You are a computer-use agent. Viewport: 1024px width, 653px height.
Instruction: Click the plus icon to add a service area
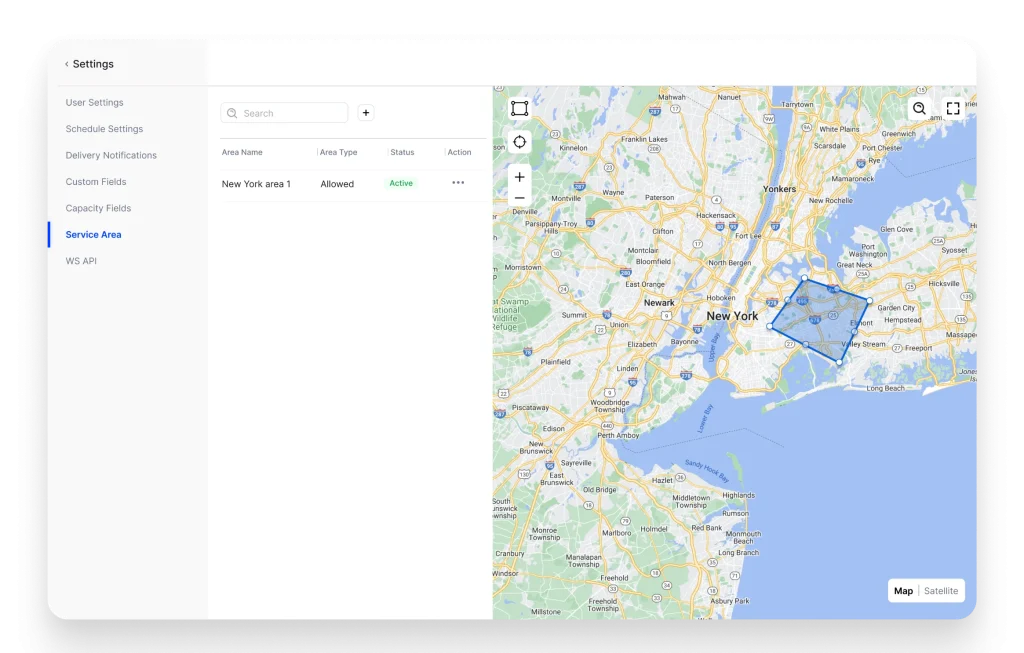[x=365, y=112]
